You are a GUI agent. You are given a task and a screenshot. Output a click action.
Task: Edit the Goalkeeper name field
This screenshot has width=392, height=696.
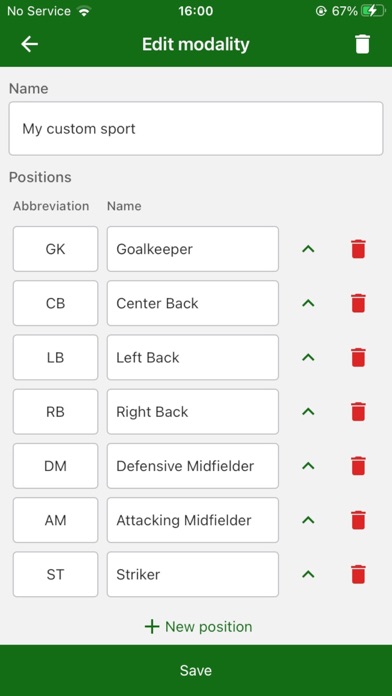pos(193,249)
